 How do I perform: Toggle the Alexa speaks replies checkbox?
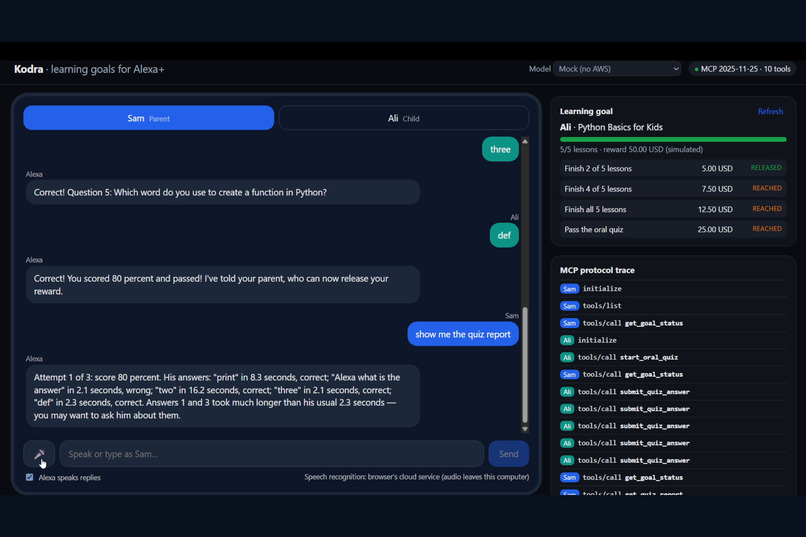point(30,477)
